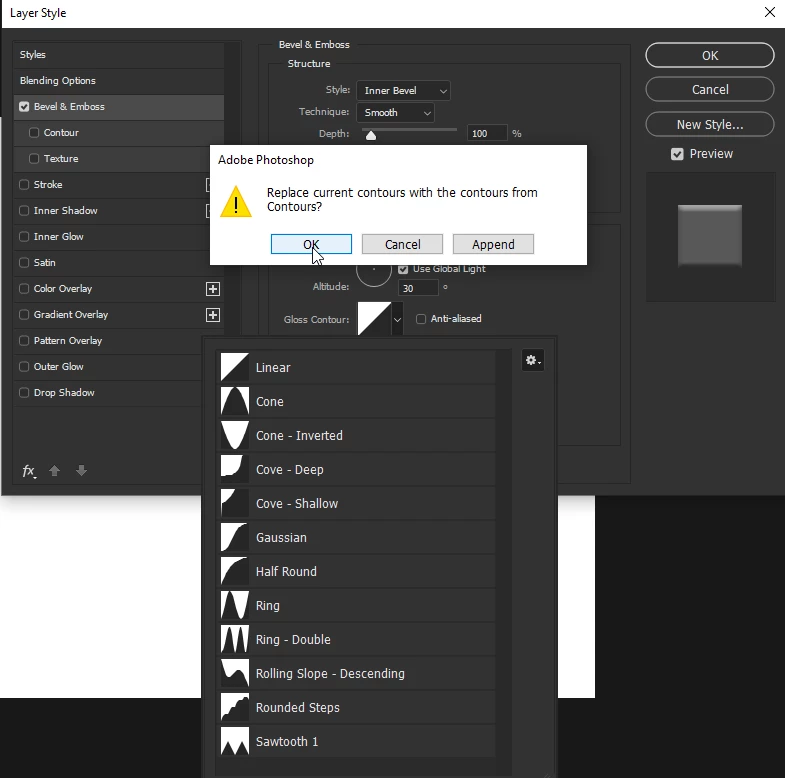Click the Linear contour thumbnail icon

pyautogui.click(x=235, y=367)
